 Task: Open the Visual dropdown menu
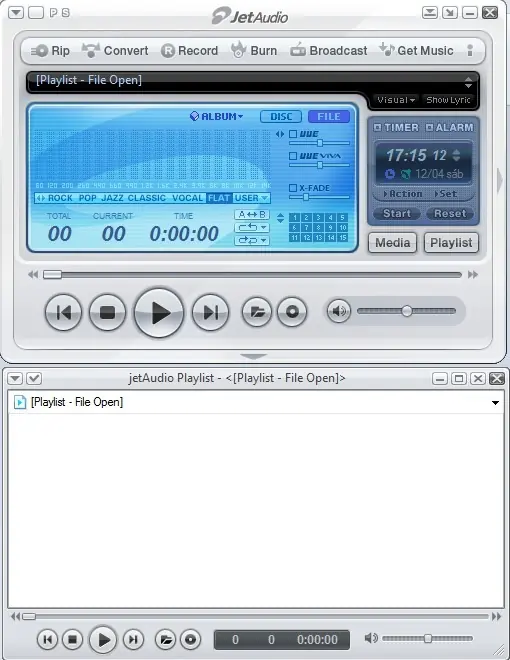396,100
